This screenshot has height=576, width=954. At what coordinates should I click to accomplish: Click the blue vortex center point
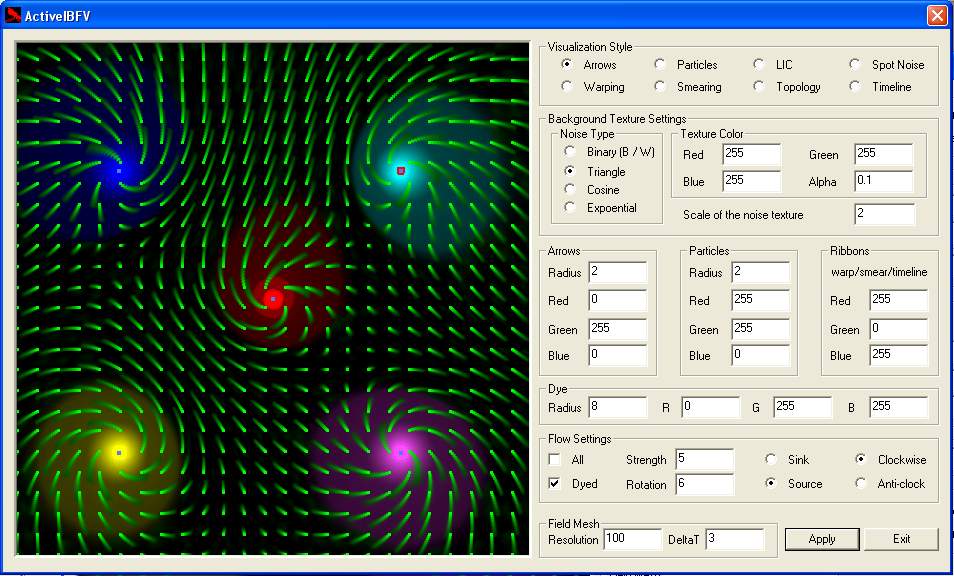pyautogui.click(x=119, y=171)
